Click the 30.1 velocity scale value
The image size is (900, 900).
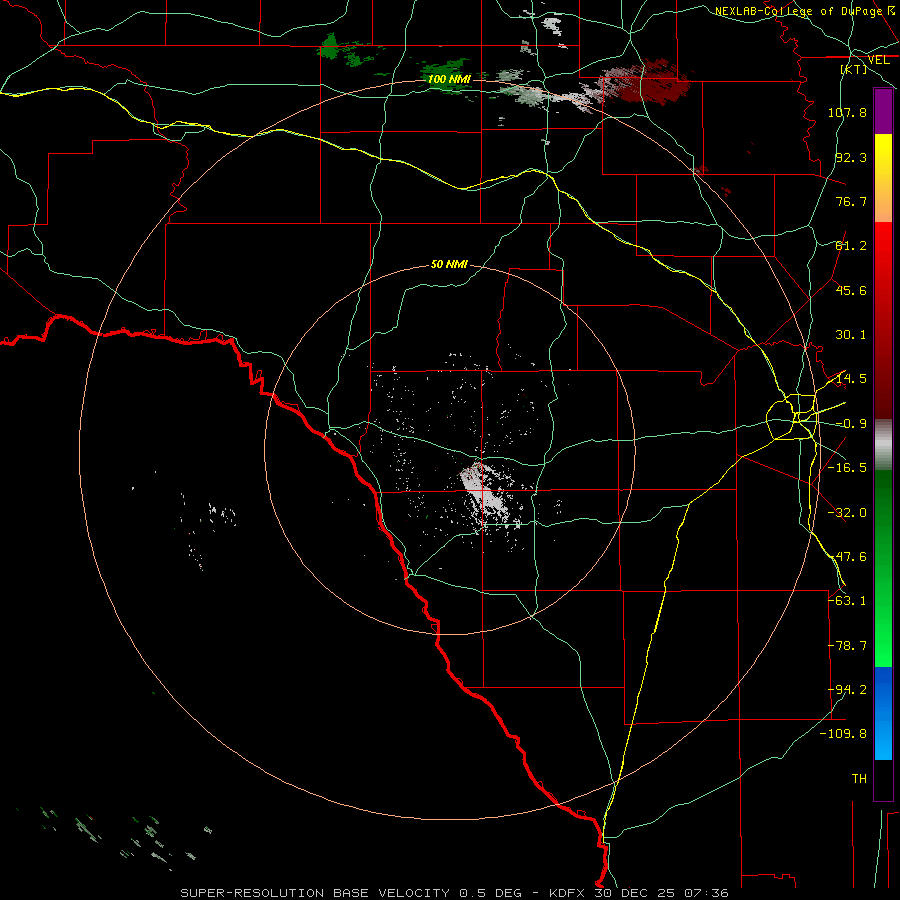click(851, 335)
